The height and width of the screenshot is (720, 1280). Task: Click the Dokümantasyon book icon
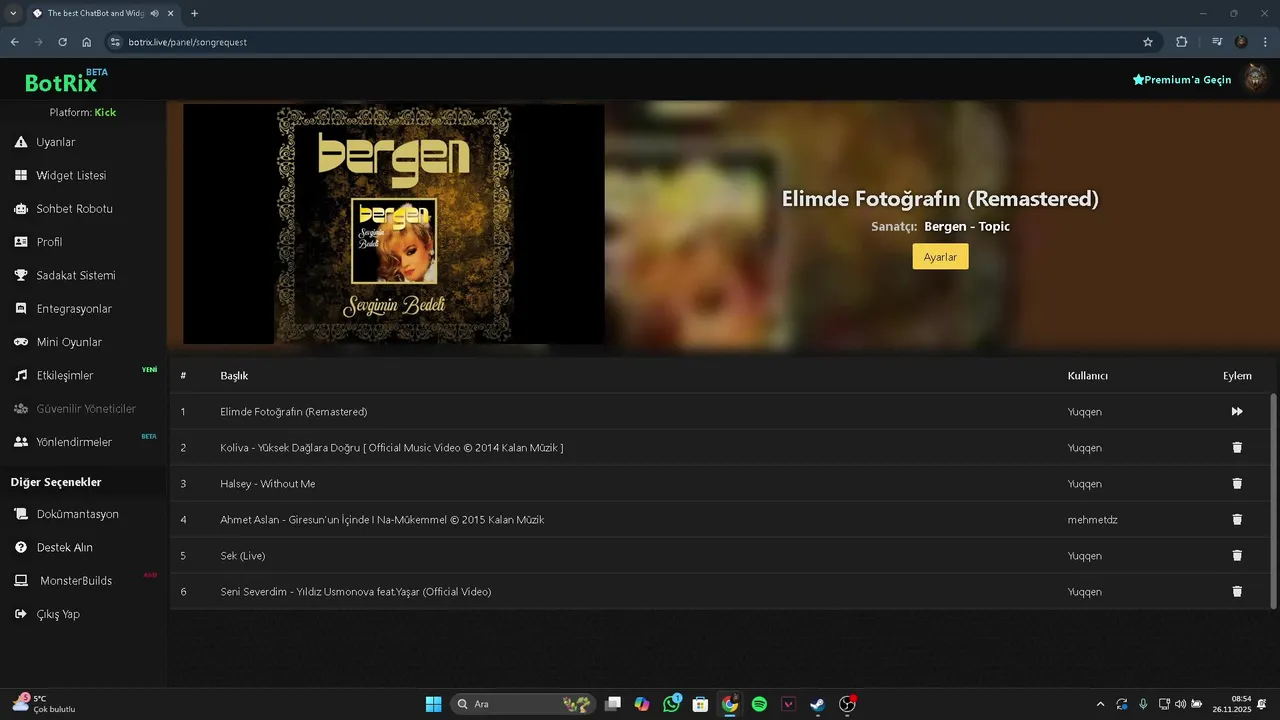click(x=20, y=514)
